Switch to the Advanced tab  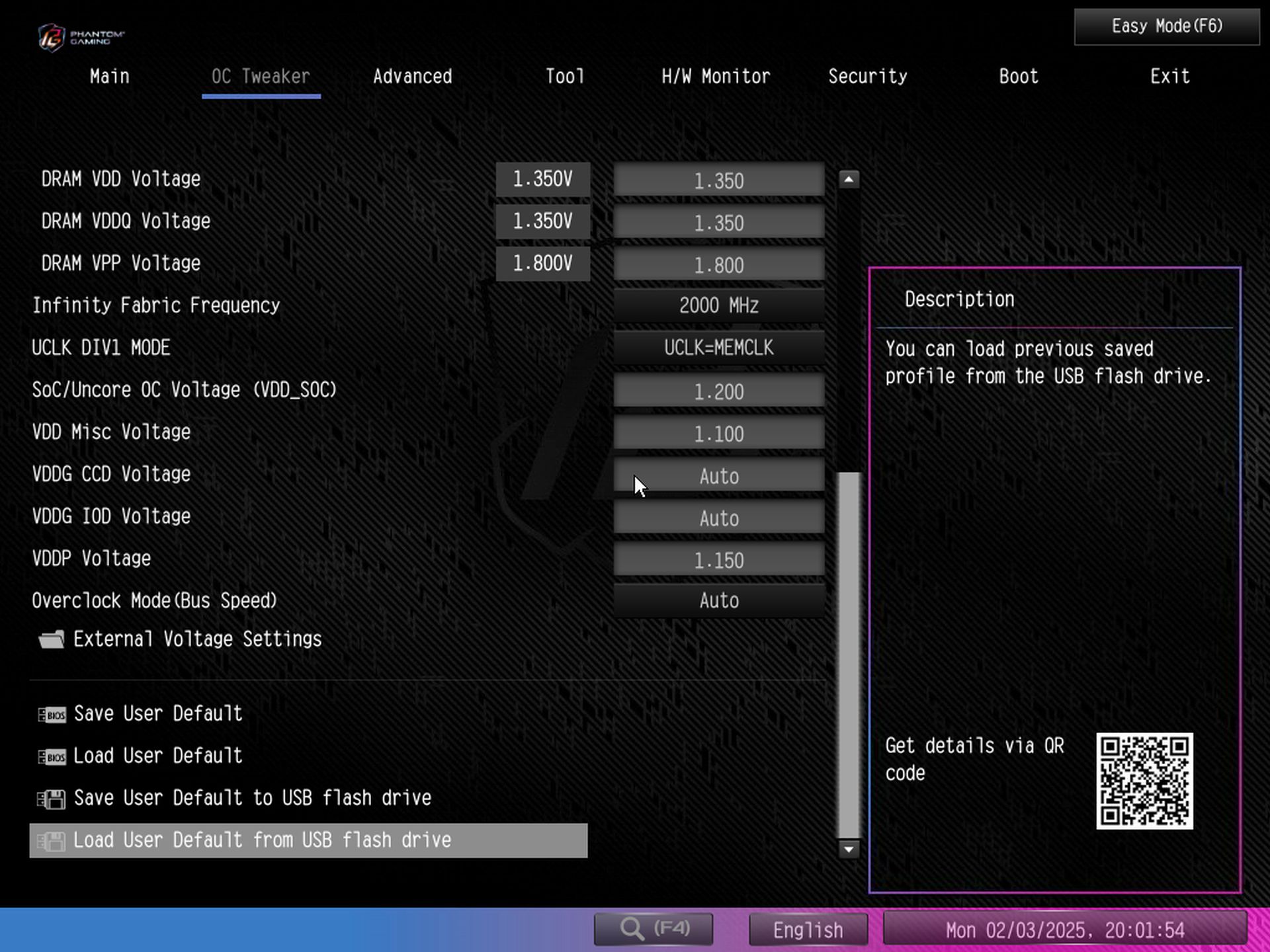click(x=412, y=77)
